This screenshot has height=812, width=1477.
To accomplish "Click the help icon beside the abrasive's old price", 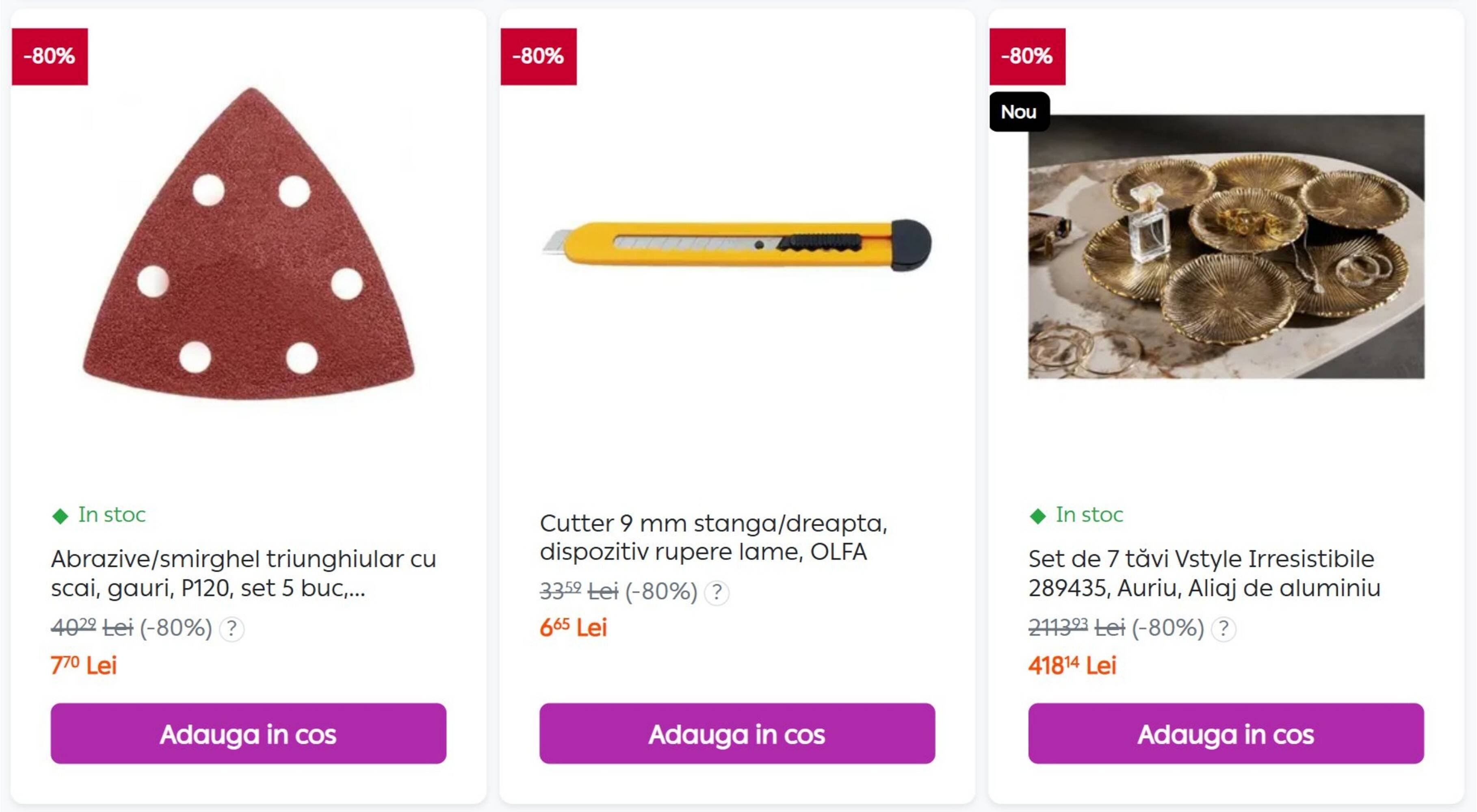I will pyautogui.click(x=232, y=628).
